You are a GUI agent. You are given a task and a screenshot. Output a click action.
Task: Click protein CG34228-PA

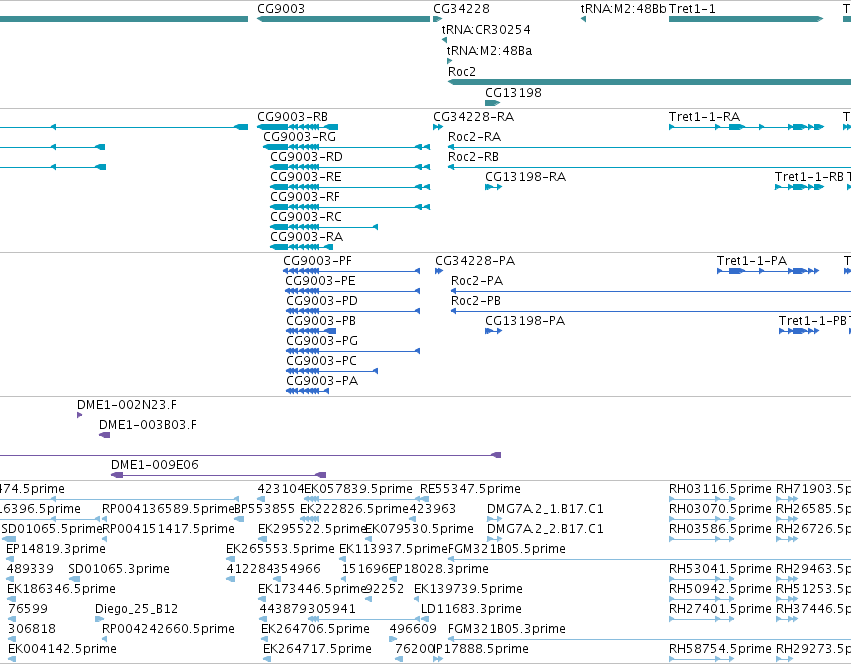475,261
